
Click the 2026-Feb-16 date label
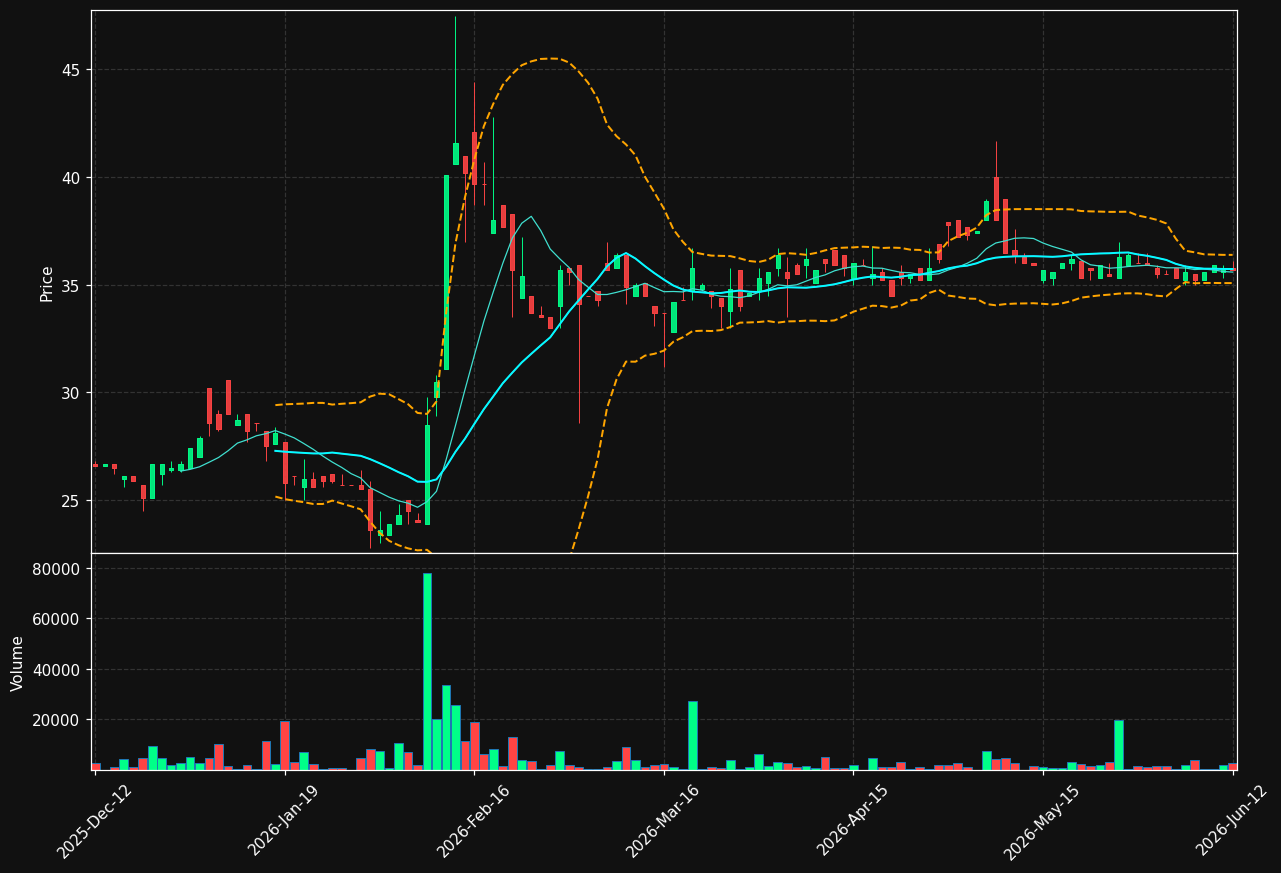tap(474, 821)
